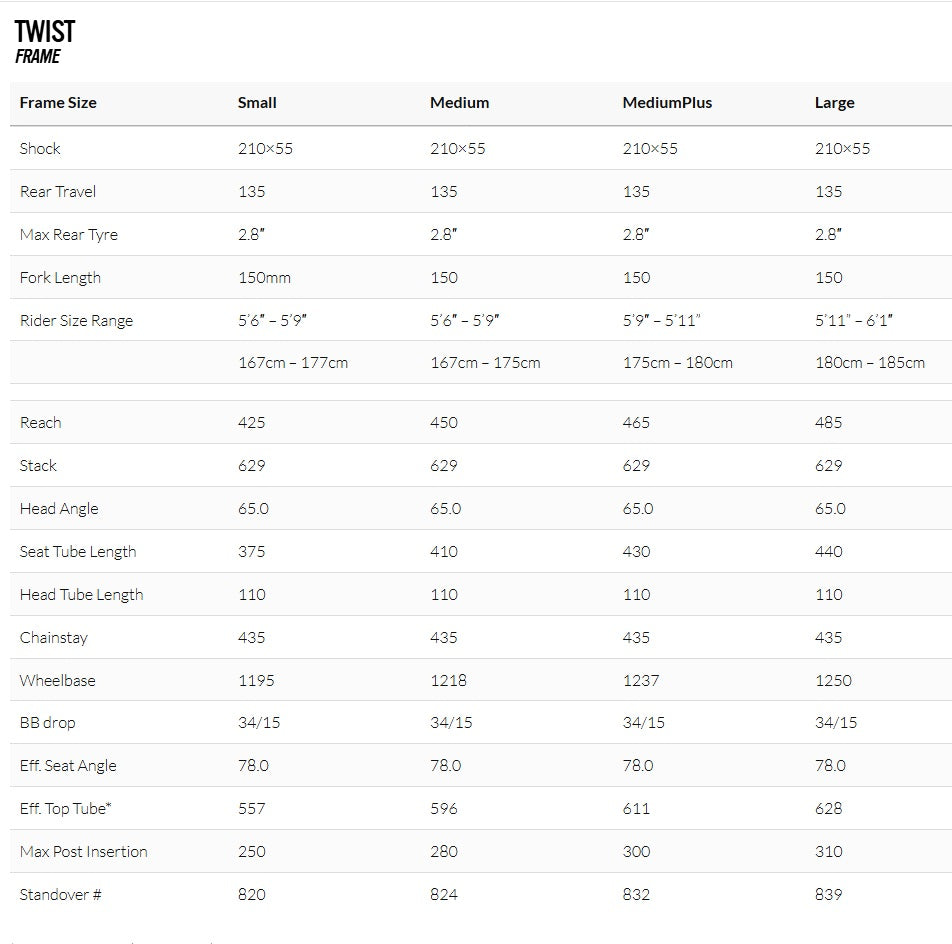Click the Frame Size header cell
The image size is (952, 944).
coord(58,103)
